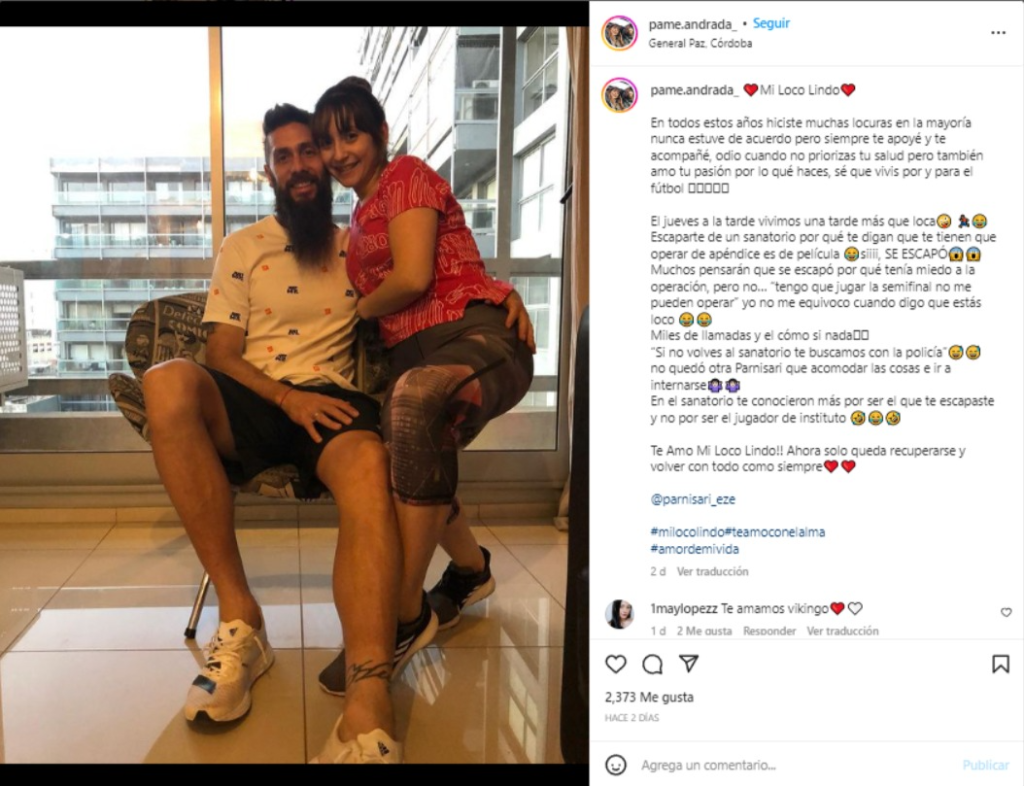Open the couple photo
1024x786 pixels.
[x=294, y=395]
